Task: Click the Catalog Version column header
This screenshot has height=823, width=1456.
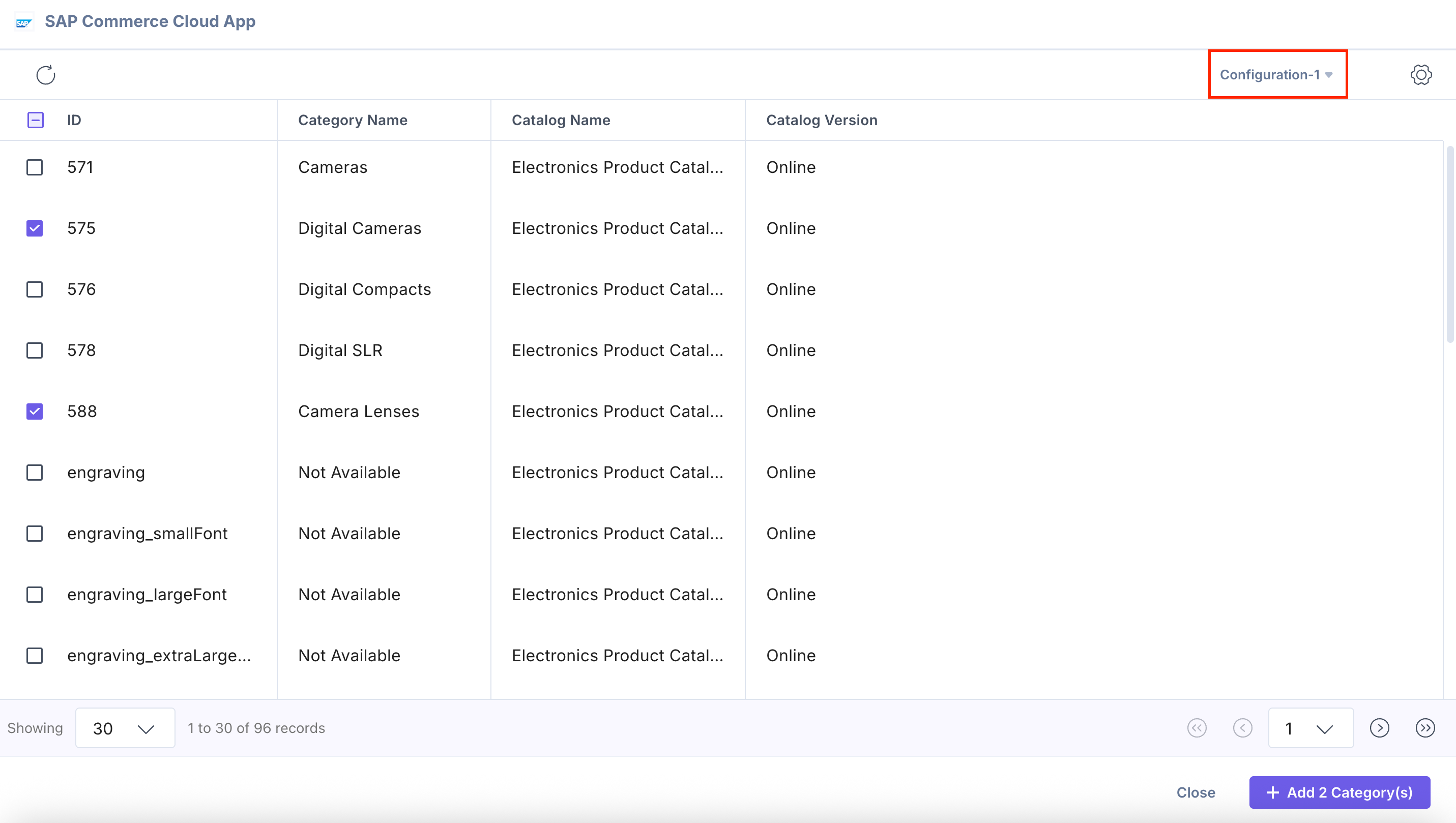Action: 822,120
